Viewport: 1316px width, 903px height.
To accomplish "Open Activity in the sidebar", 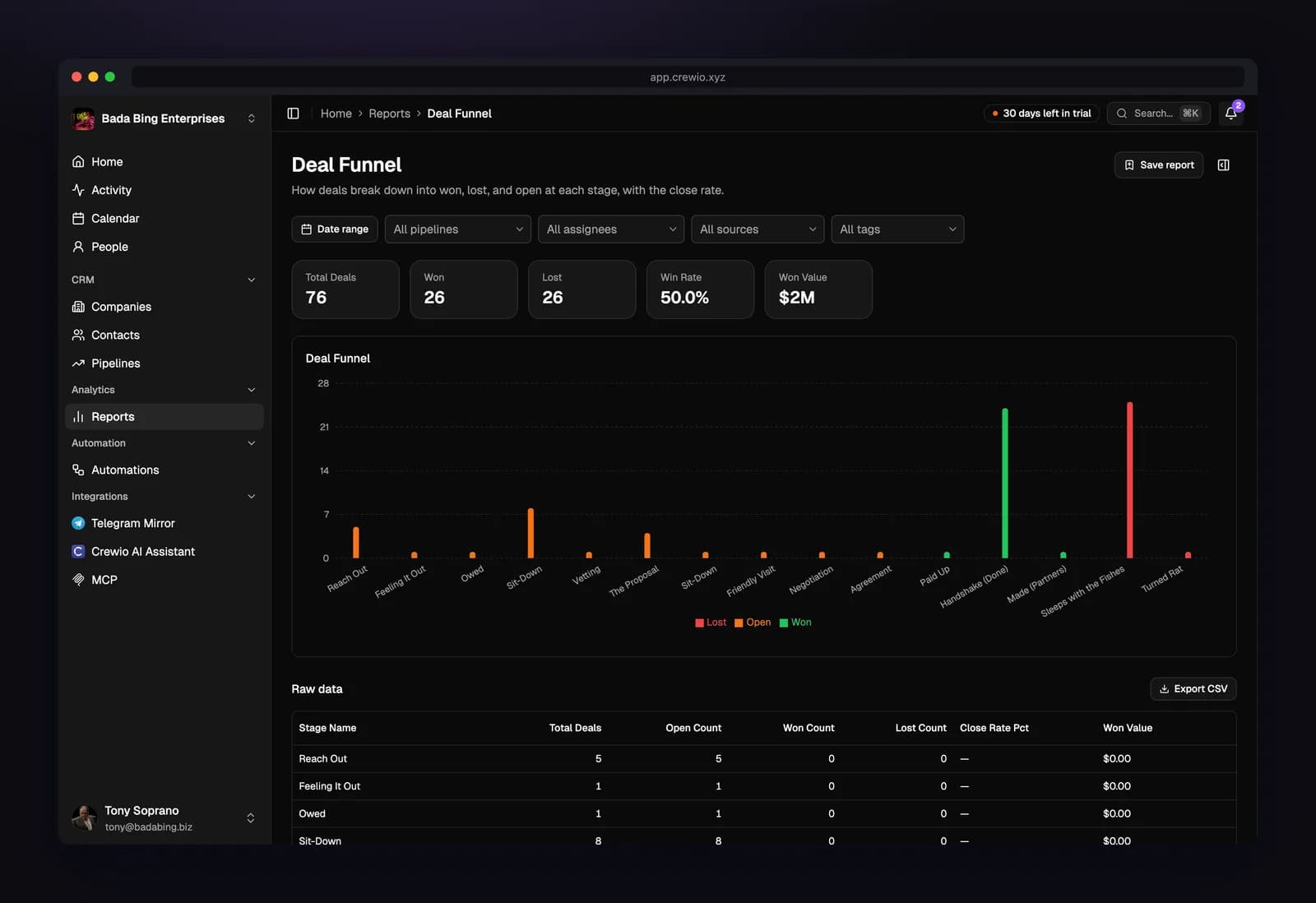I will [x=164, y=190].
